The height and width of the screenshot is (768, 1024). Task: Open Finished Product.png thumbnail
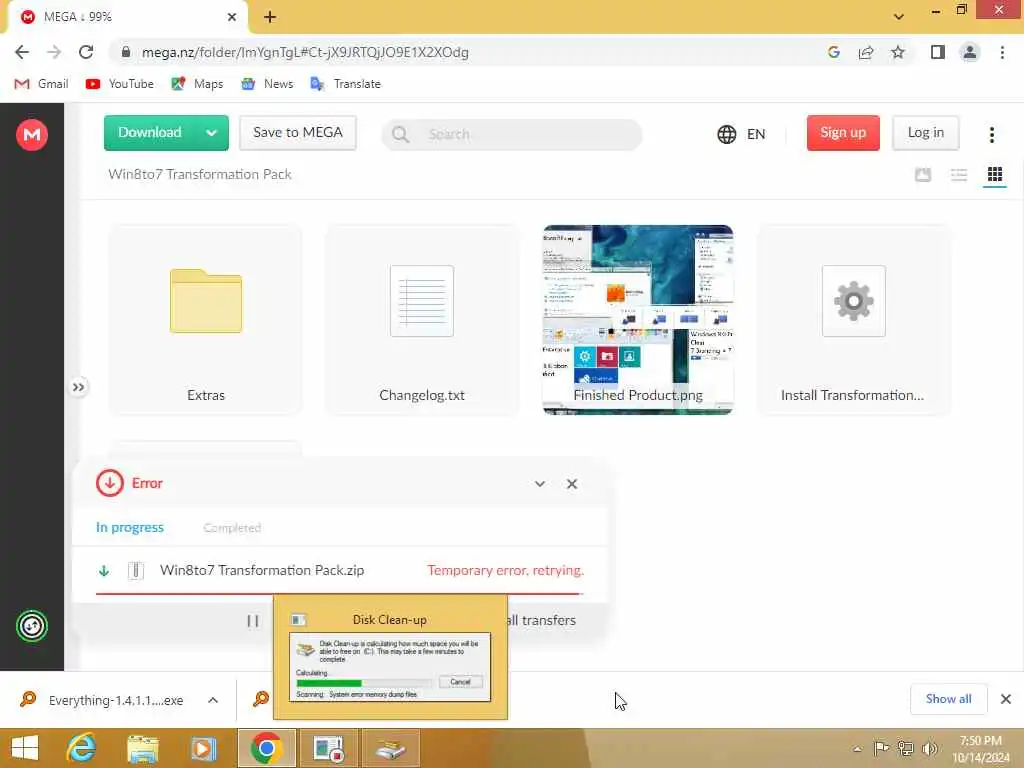[638, 320]
